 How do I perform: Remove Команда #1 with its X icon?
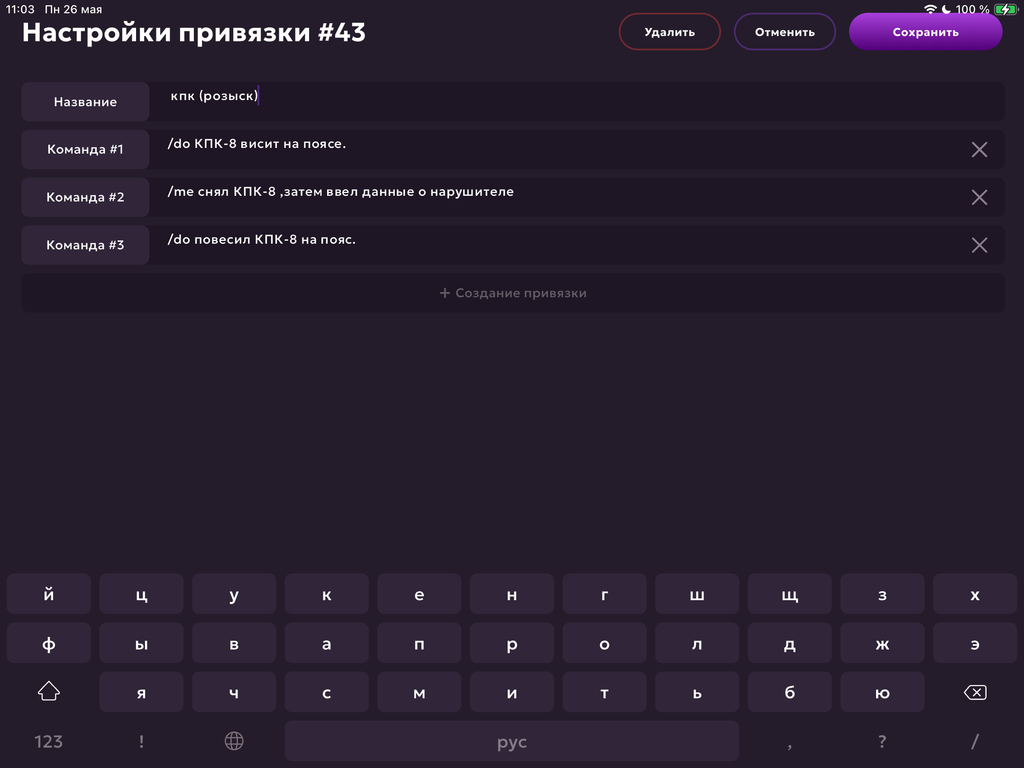pyautogui.click(x=979, y=150)
